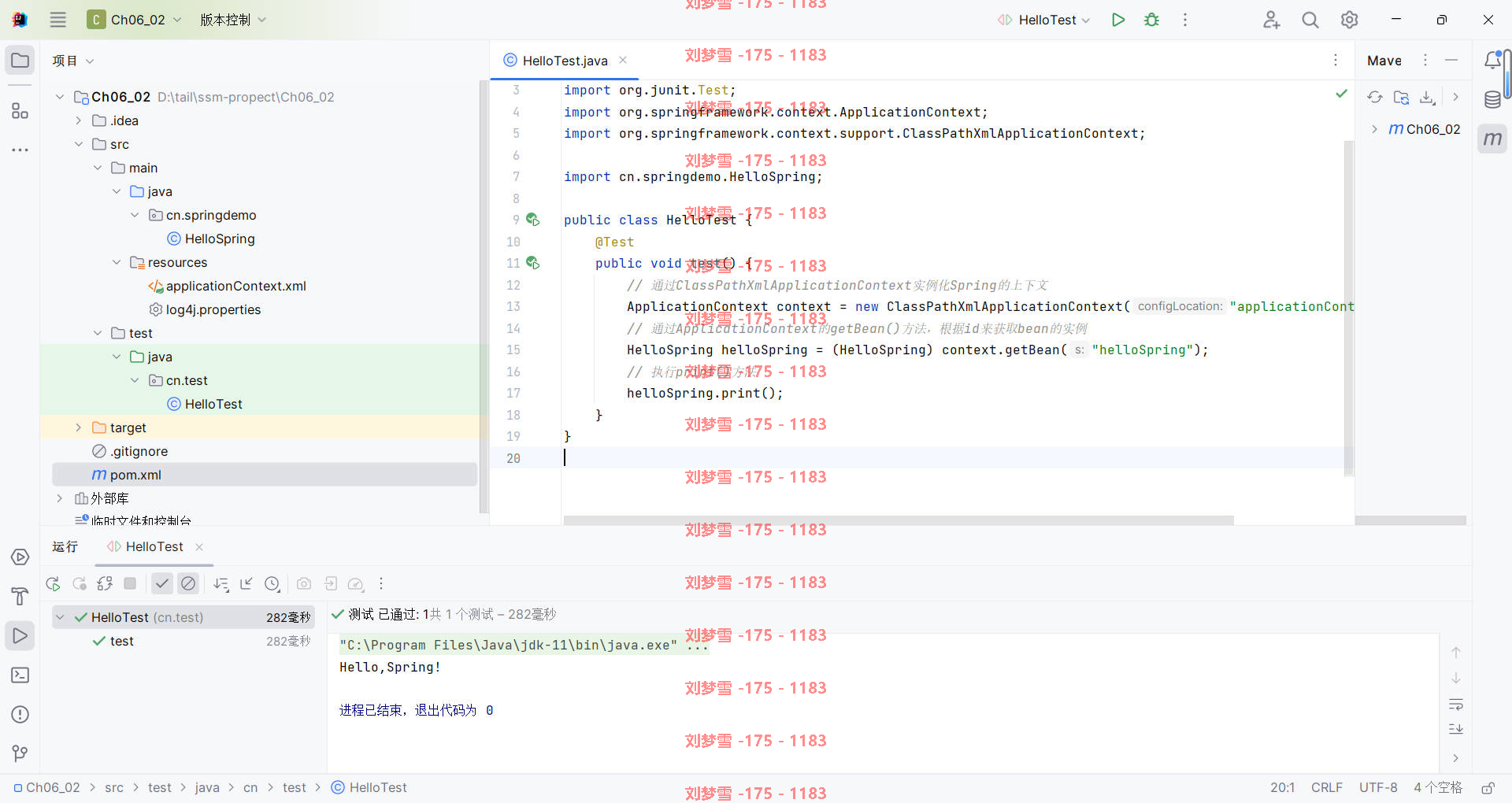Stop the running process
Viewport: 1512px width, 803px height.
pyautogui.click(x=131, y=583)
